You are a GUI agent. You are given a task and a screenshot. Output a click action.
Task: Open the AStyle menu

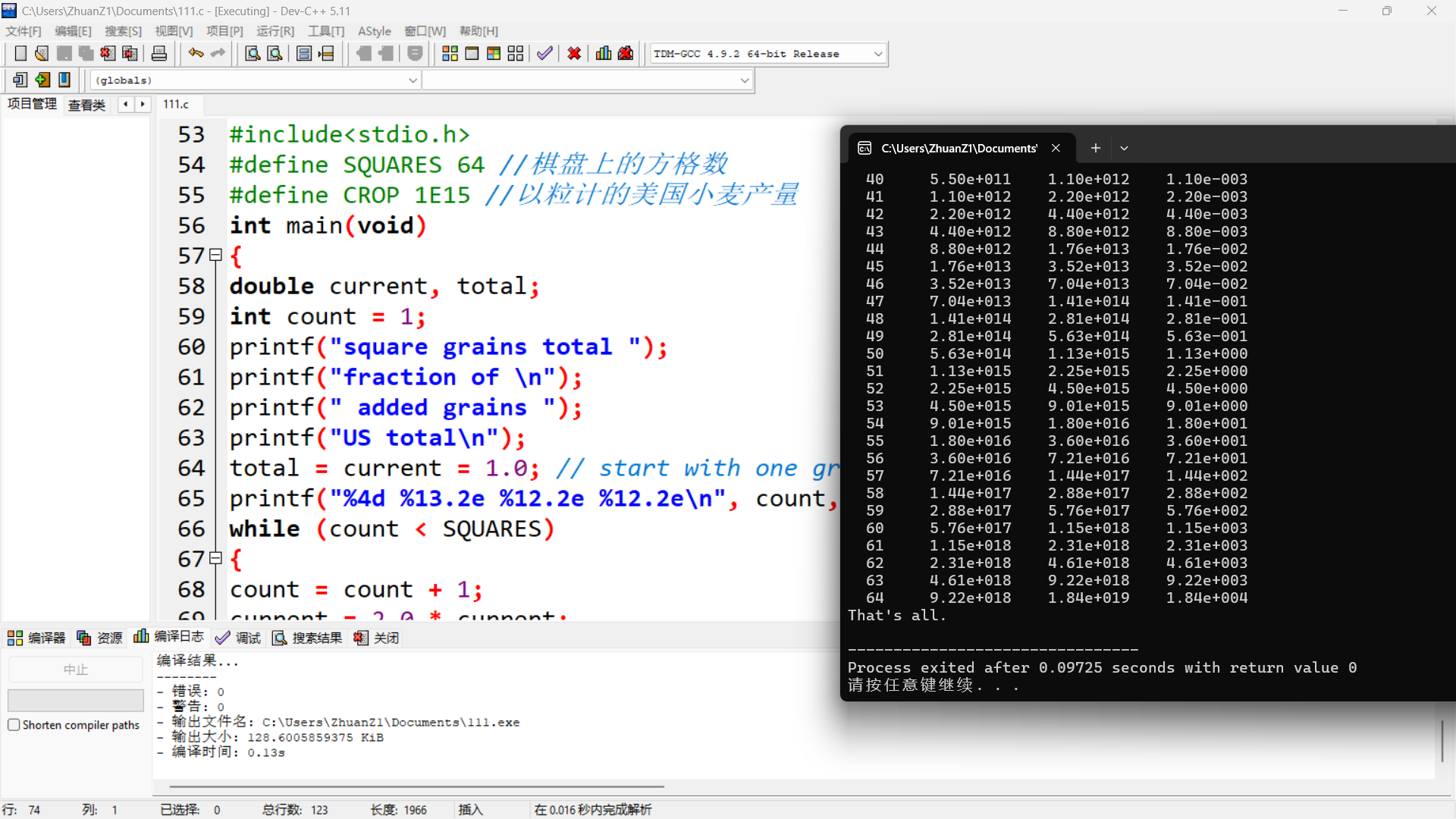click(x=374, y=31)
